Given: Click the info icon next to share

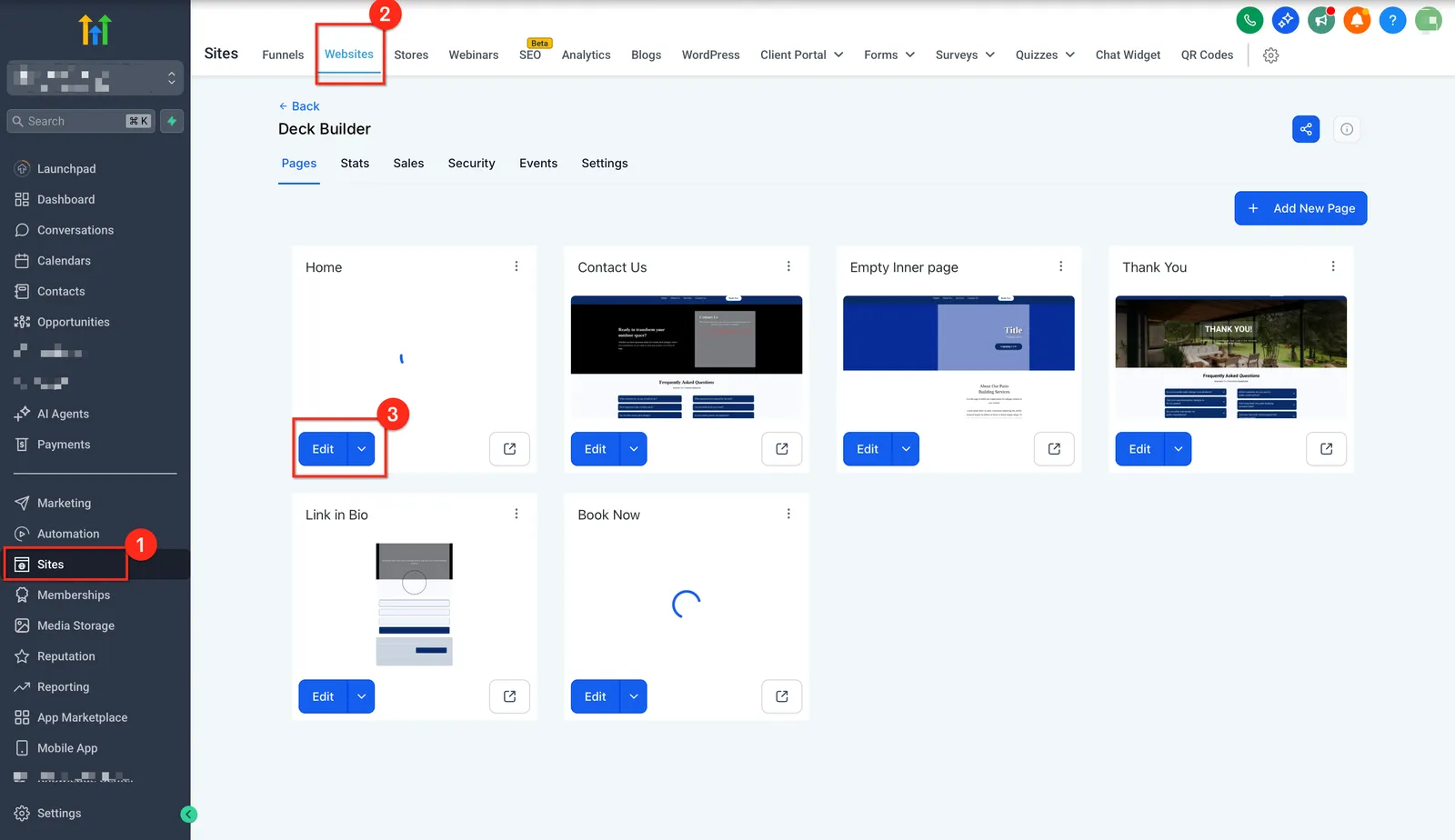Looking at the screenshot, I should [1347, 129].
